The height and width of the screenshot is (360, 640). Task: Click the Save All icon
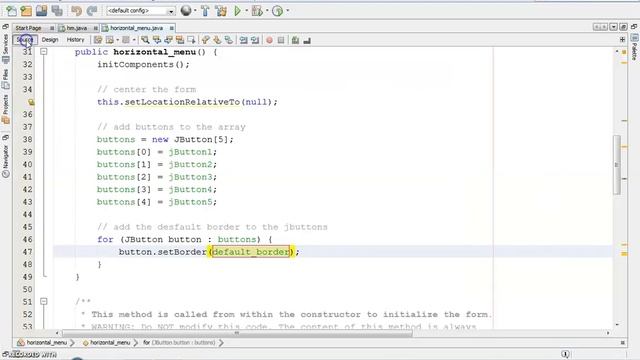(x=57, y=11)
